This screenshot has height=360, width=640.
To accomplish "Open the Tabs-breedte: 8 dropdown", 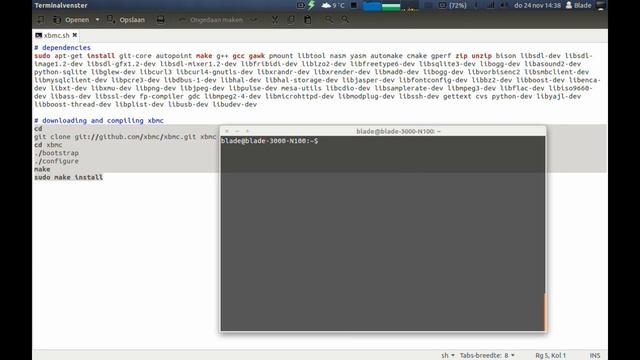I will click(x=487, y=356).
